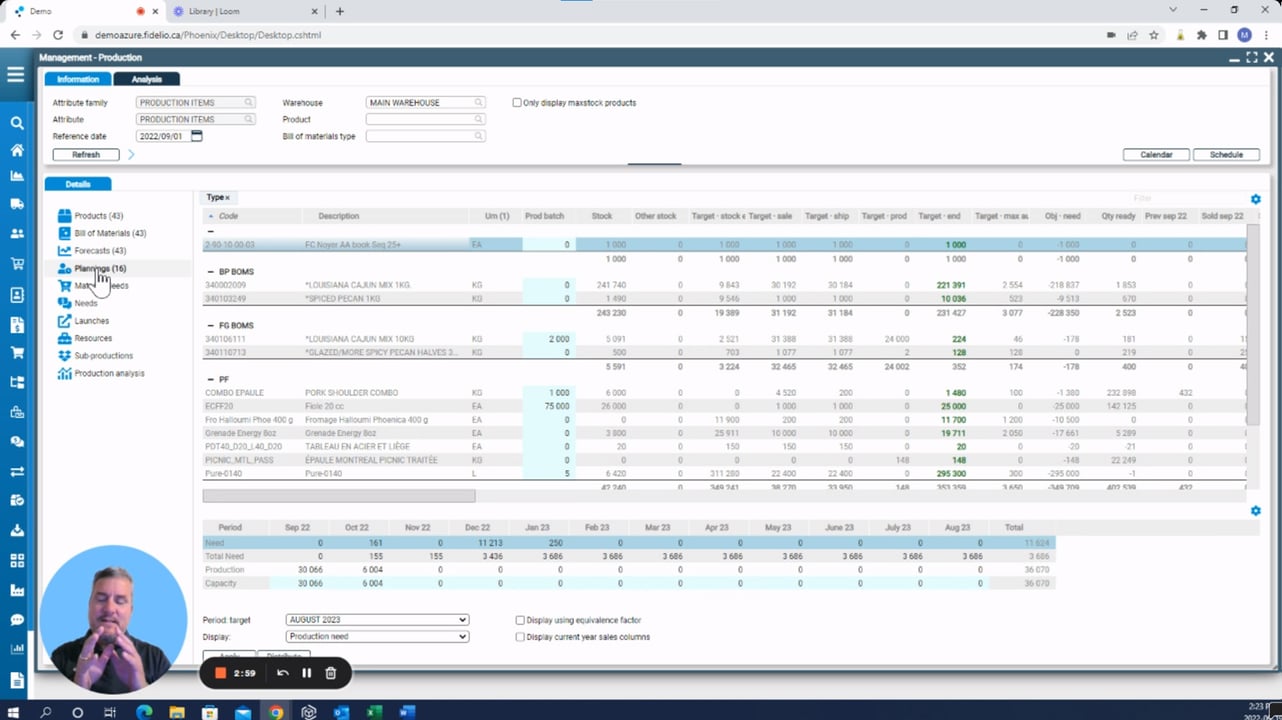Select the Details tab

click(x=78, y=184)
